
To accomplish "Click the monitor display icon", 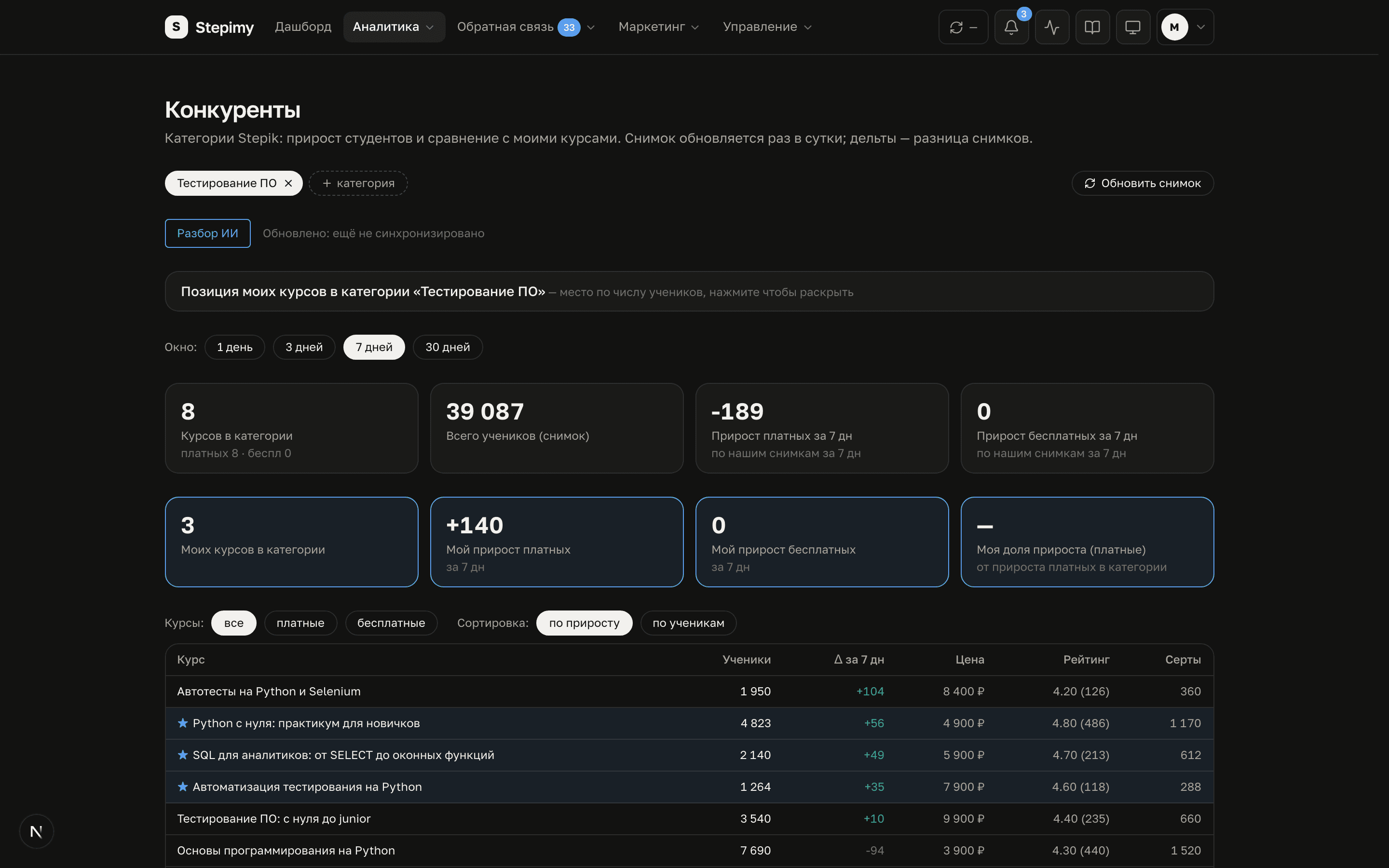I will (x=1132, y=27).
